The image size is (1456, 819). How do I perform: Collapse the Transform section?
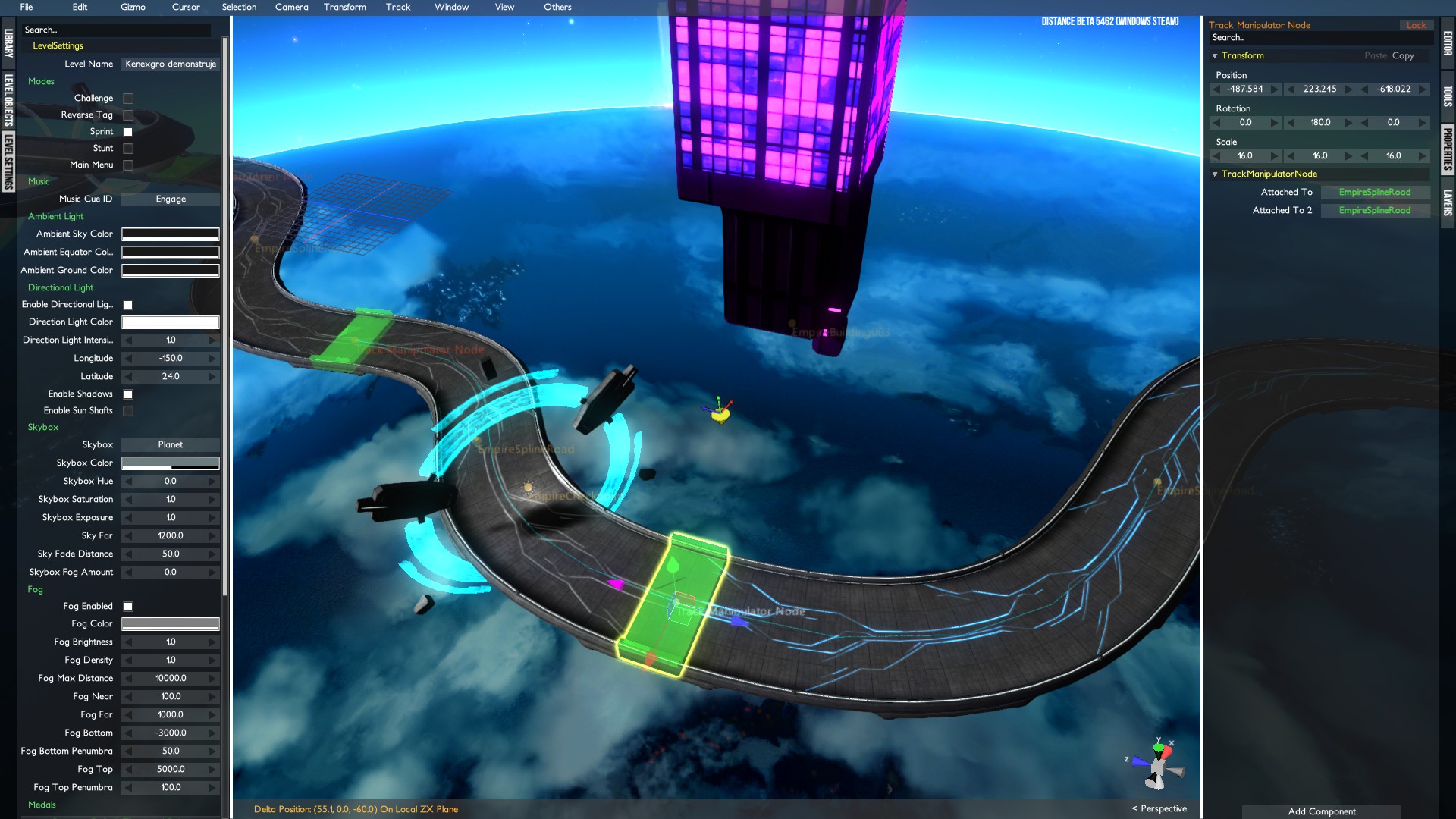[x=1215, y=55]
